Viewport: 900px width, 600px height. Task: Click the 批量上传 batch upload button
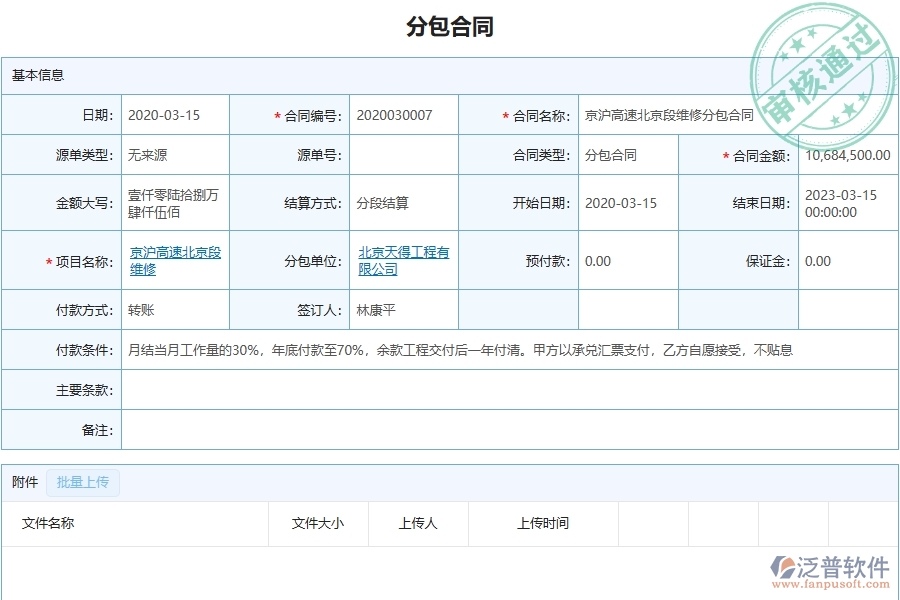84,482
